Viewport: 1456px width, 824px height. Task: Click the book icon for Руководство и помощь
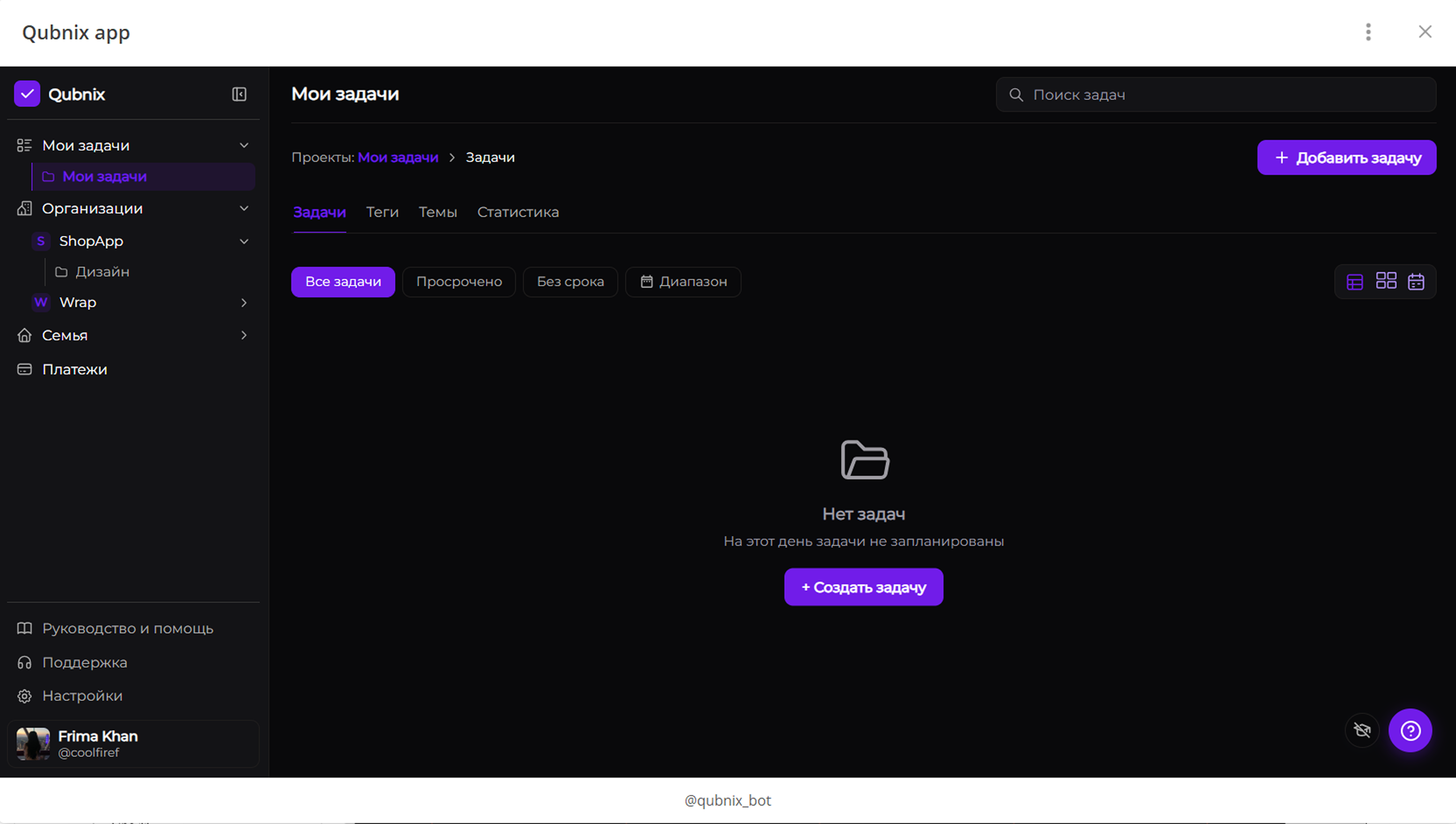coord(24,628)
